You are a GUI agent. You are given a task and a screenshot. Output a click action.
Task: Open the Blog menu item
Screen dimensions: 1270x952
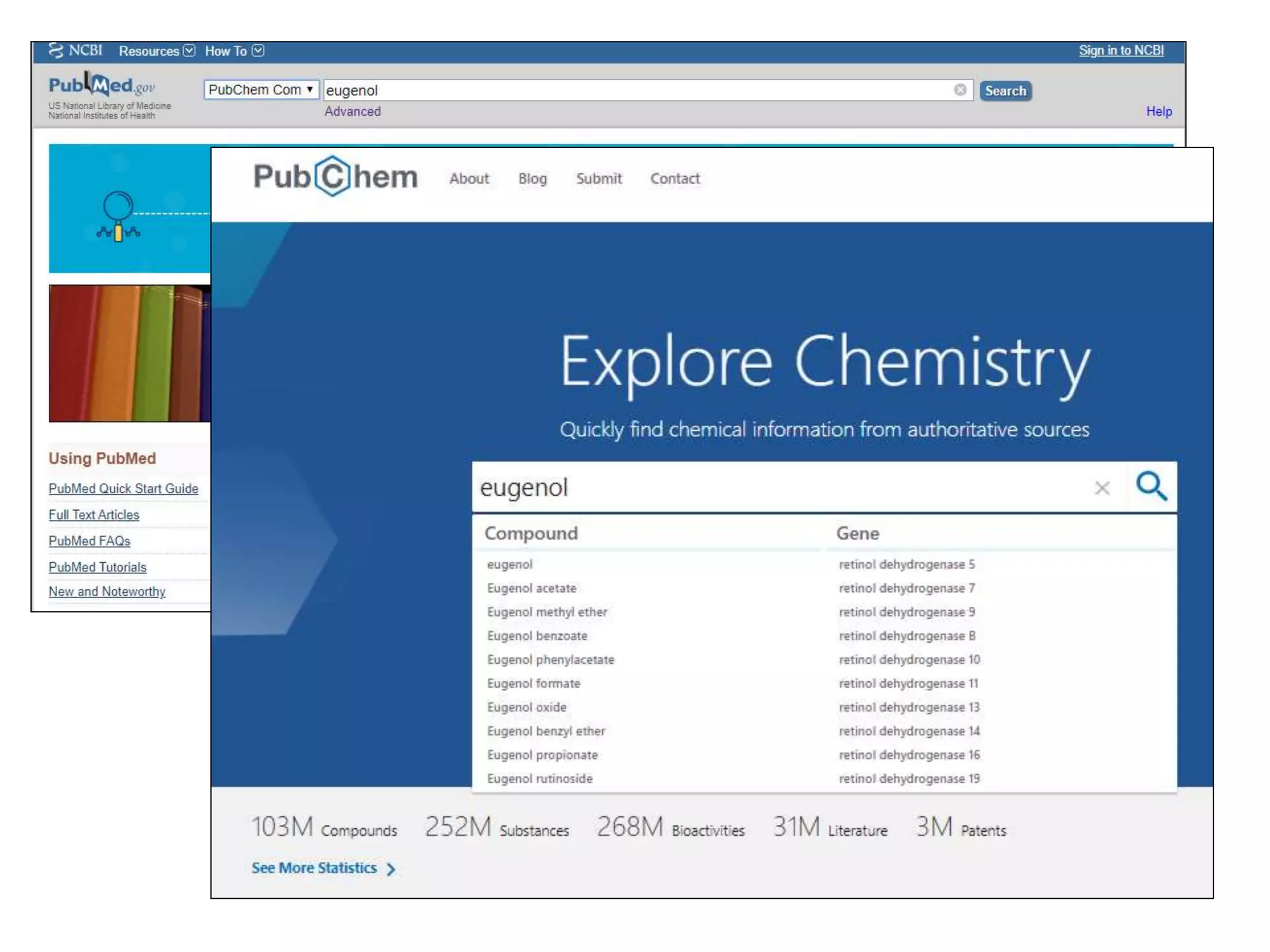coord(532,178)
